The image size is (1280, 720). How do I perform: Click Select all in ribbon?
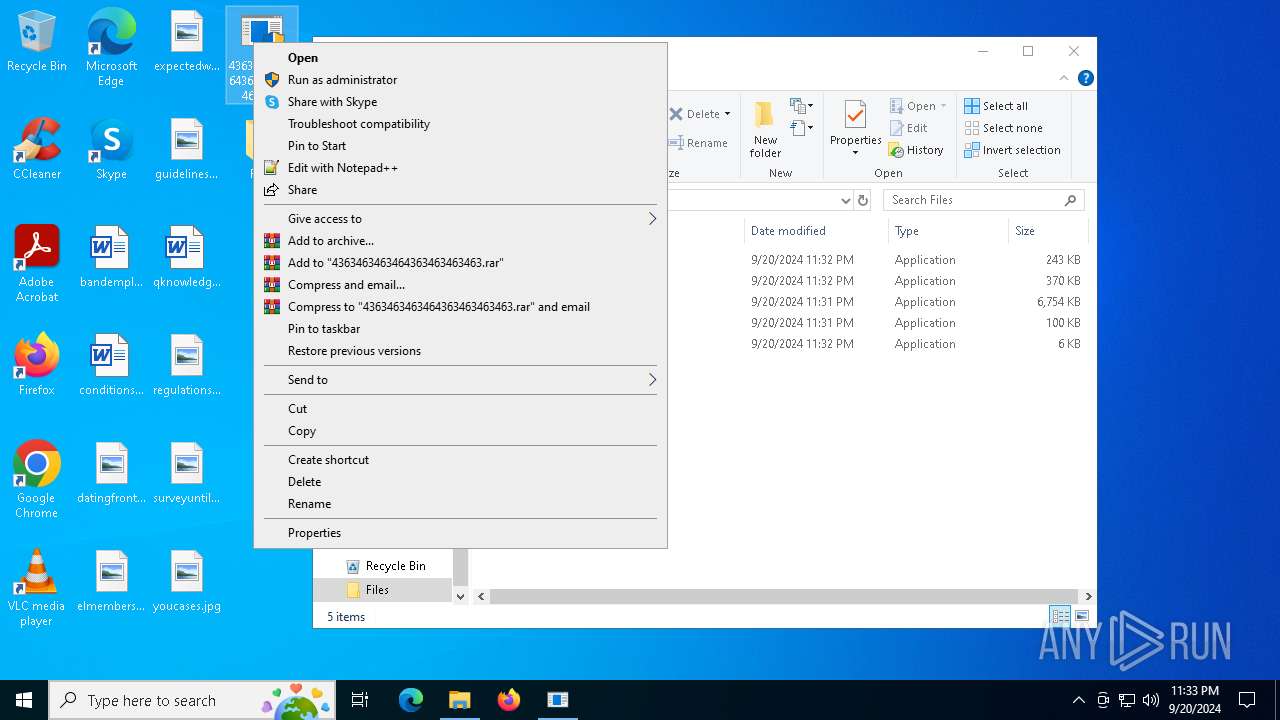pos(996,106)
